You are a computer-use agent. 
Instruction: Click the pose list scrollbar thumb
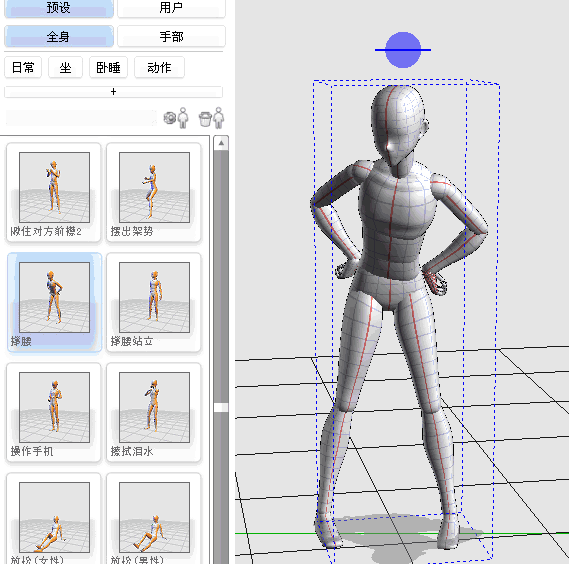tap(221, 407)
